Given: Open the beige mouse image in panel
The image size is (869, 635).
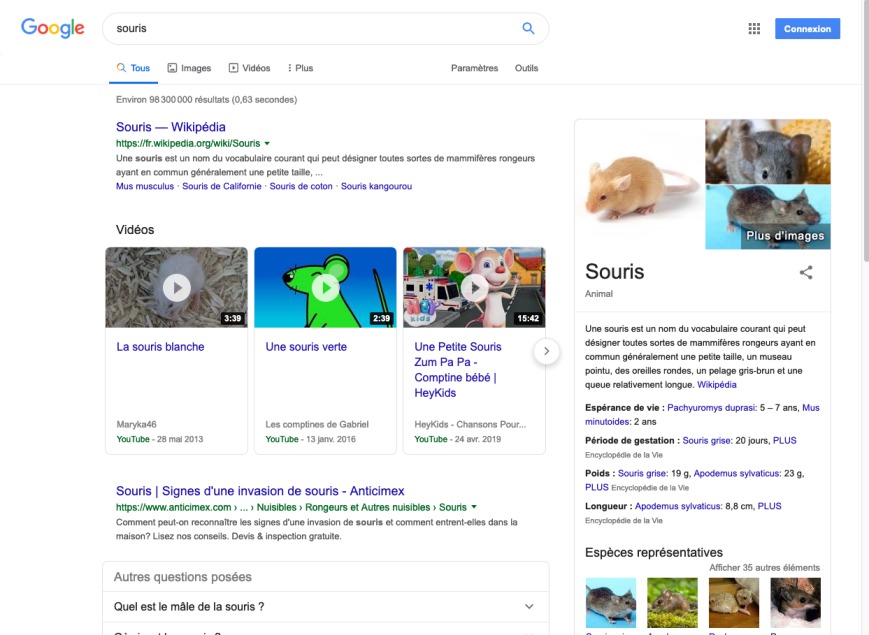Looking at the screenshot, I should (x=640, y=185).
